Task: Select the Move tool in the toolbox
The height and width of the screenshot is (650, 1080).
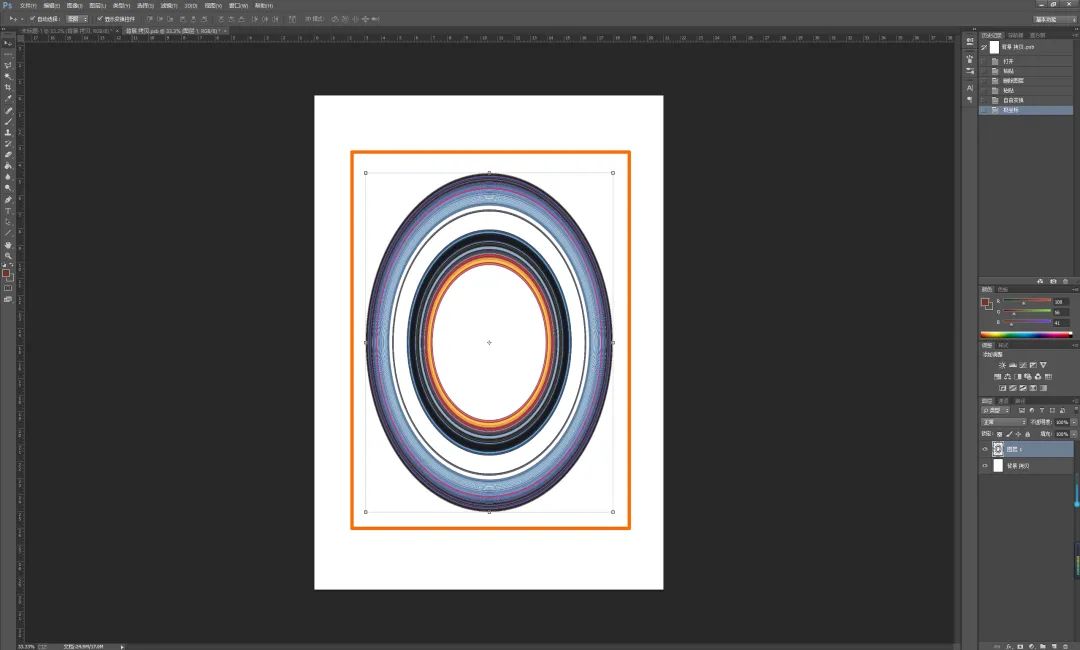Action: [8, 43]
